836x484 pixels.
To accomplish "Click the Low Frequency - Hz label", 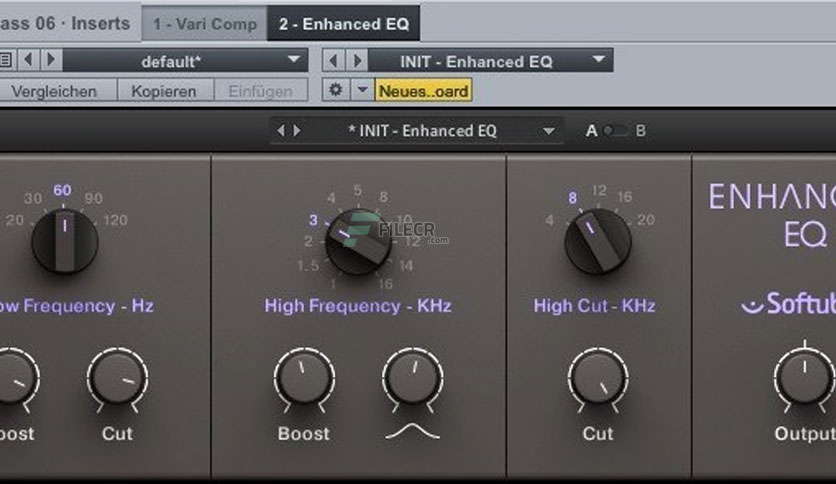I will [x=76, y=306].
